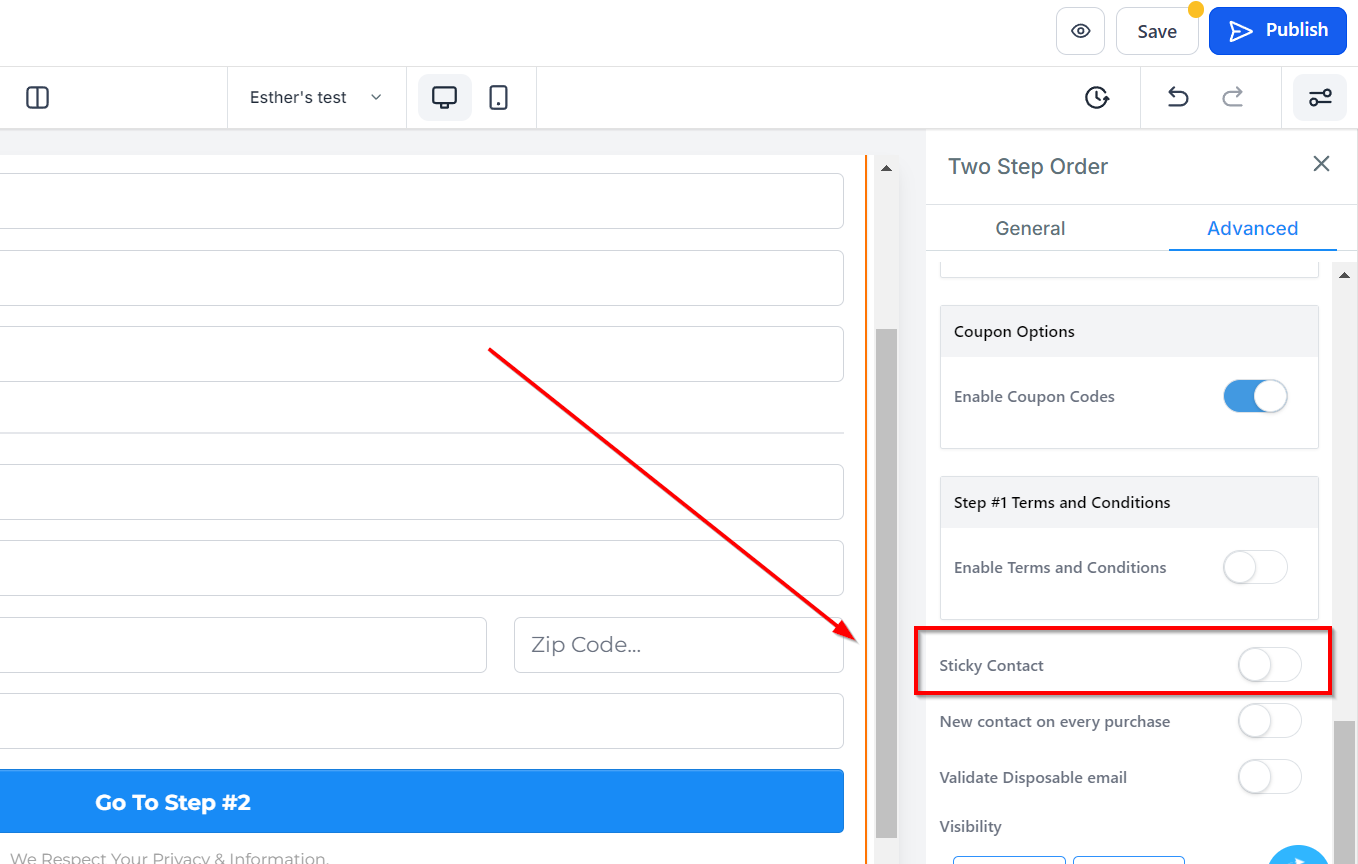Viewport: 1358px width, 864px height.
Task: Switch to desktop view icon
Action: [444, 98]
